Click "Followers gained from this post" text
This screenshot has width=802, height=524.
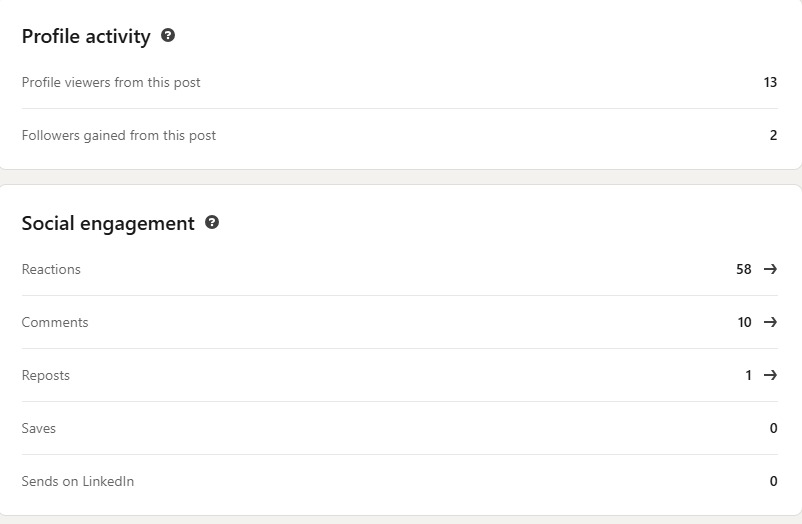tap(119, 135)
